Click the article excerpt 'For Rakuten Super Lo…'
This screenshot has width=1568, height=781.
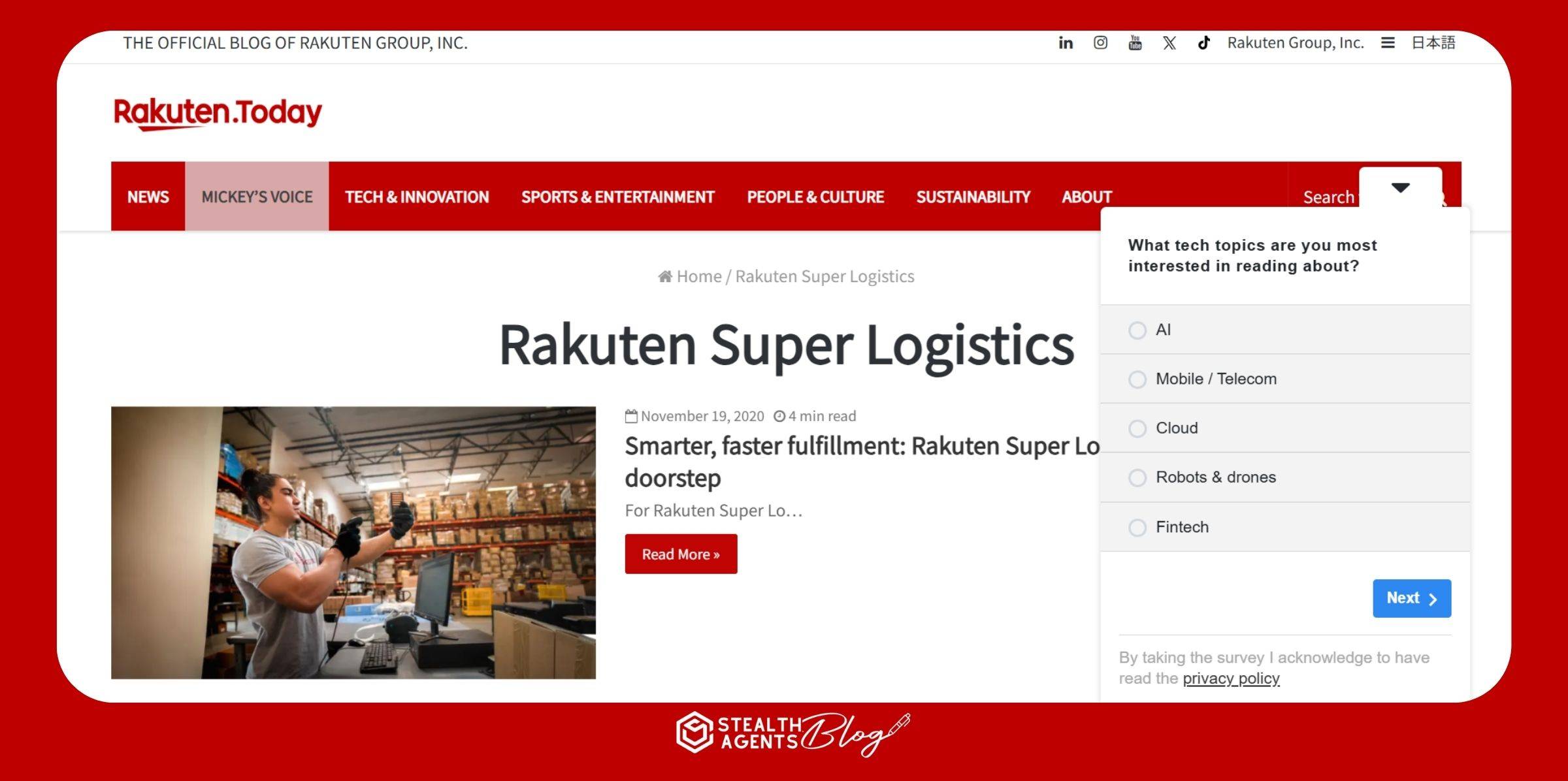[713, 511]
